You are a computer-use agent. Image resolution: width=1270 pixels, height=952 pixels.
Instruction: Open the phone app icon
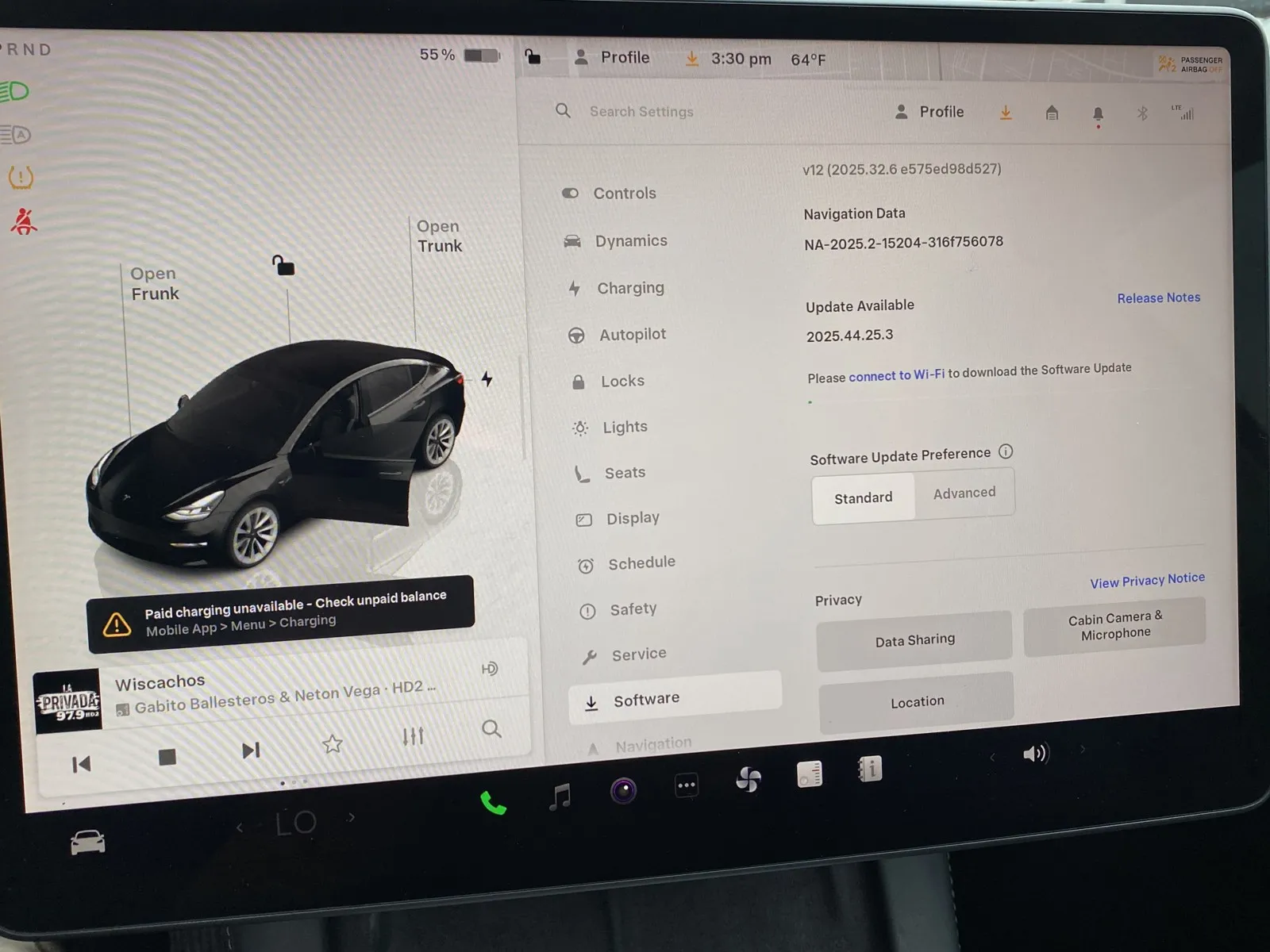click(493, 803)
